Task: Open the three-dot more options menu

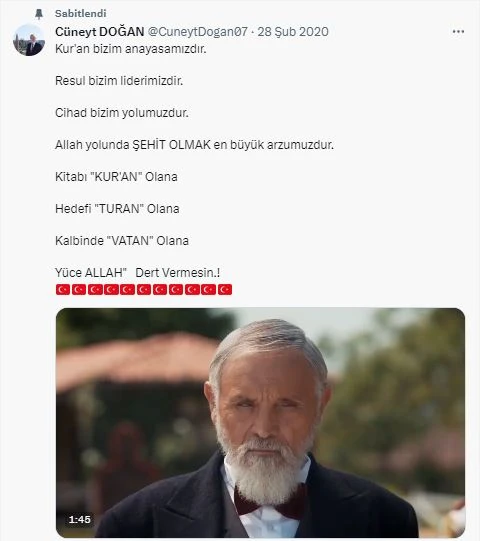Action: 458,32
